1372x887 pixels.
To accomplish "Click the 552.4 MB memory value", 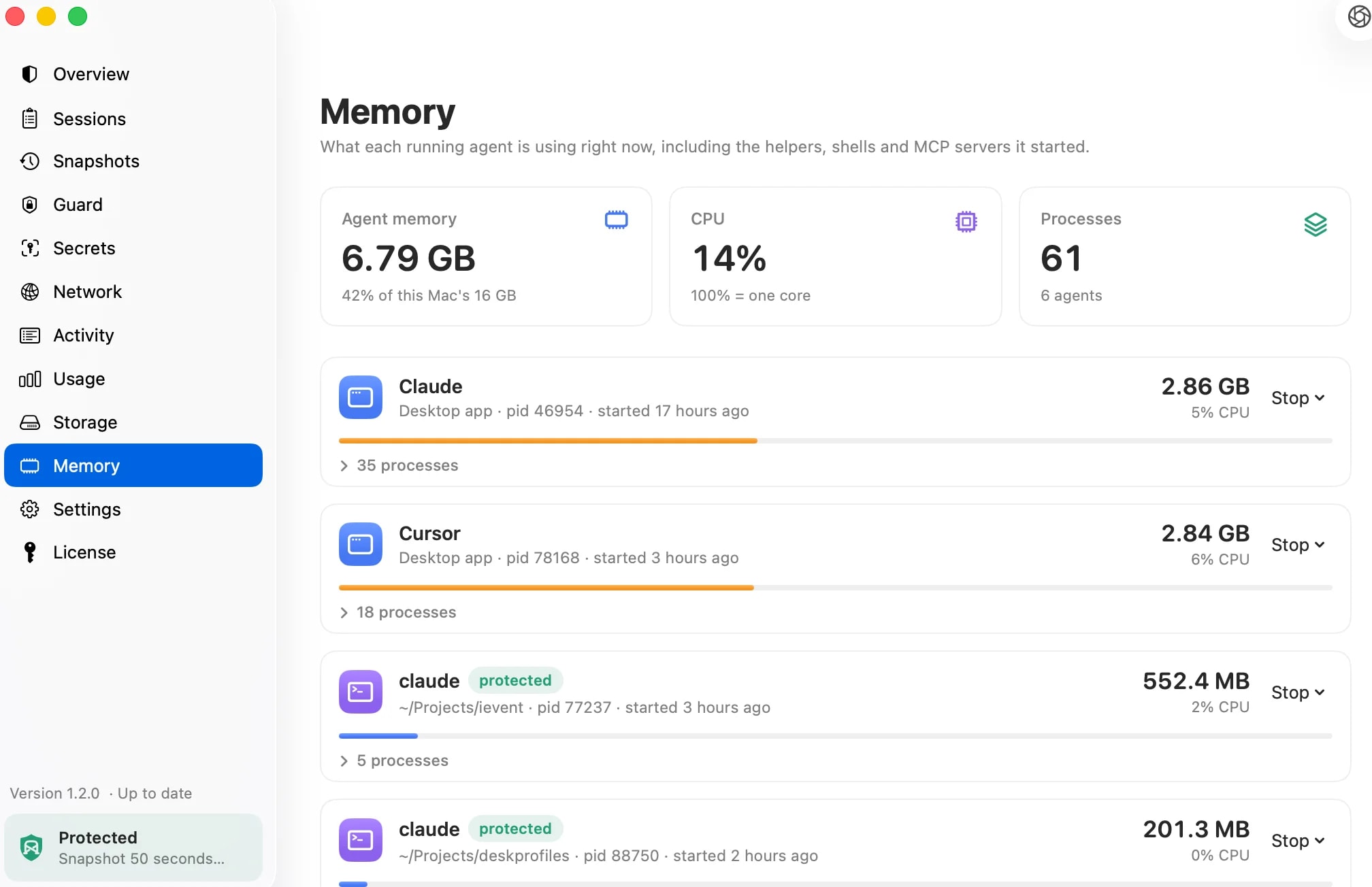I will 1196,681.
